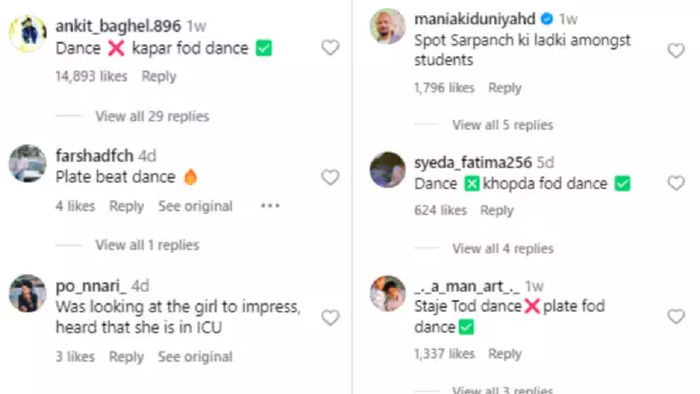The width and height of the screenshot is (700, 394).
Task: Reply to syeda_fatima256's comment
Action: point(497,210)
